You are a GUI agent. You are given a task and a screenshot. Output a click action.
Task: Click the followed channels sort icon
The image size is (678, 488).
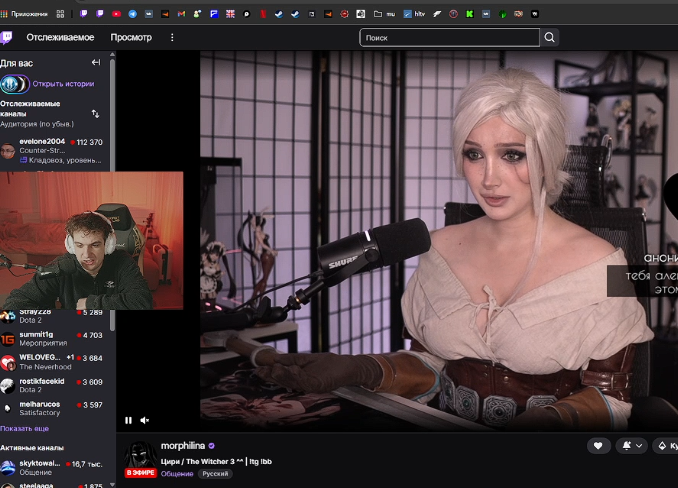(x=96, y=114)
